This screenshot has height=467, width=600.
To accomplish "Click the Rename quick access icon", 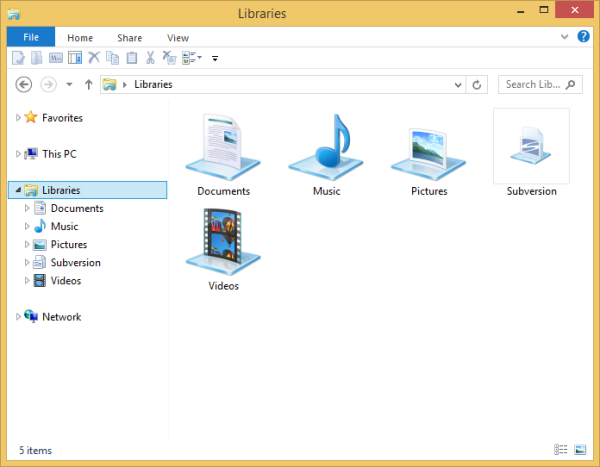I will pos(56,58).
